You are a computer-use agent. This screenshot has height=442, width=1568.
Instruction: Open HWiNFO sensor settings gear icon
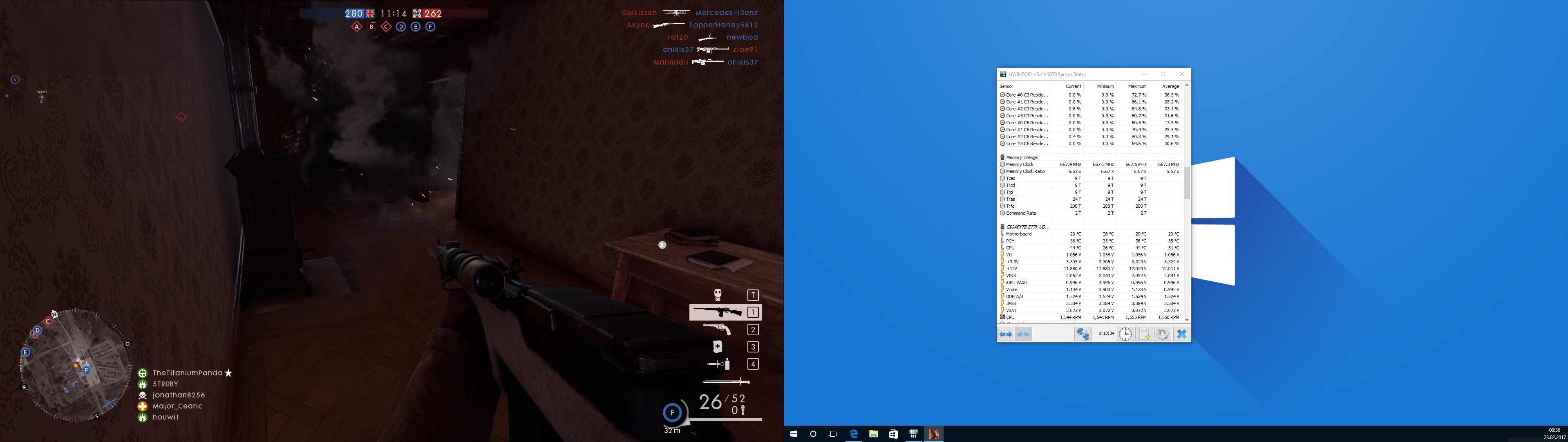tap(1162, 334)
